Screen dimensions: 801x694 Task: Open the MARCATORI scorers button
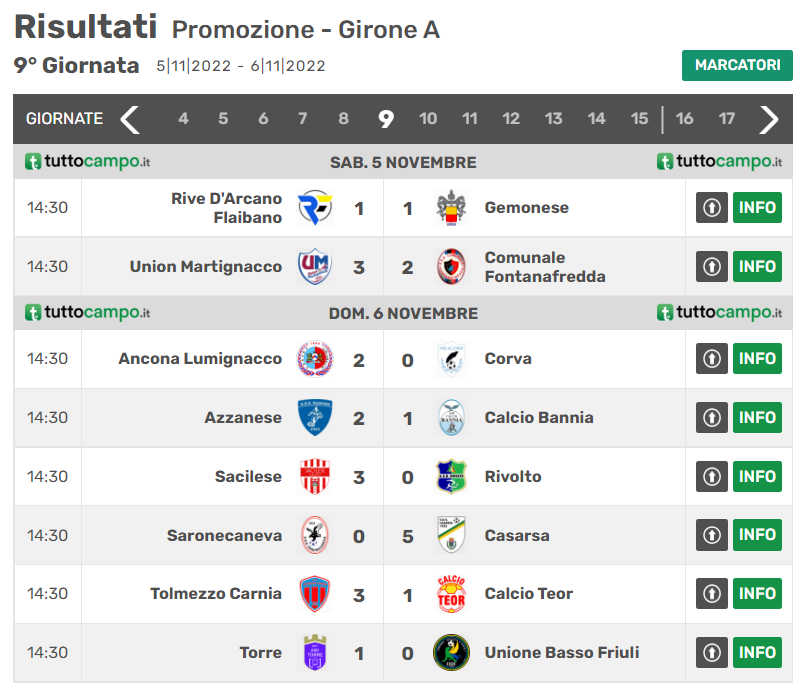pyautogui.click(x=737, y=65)
